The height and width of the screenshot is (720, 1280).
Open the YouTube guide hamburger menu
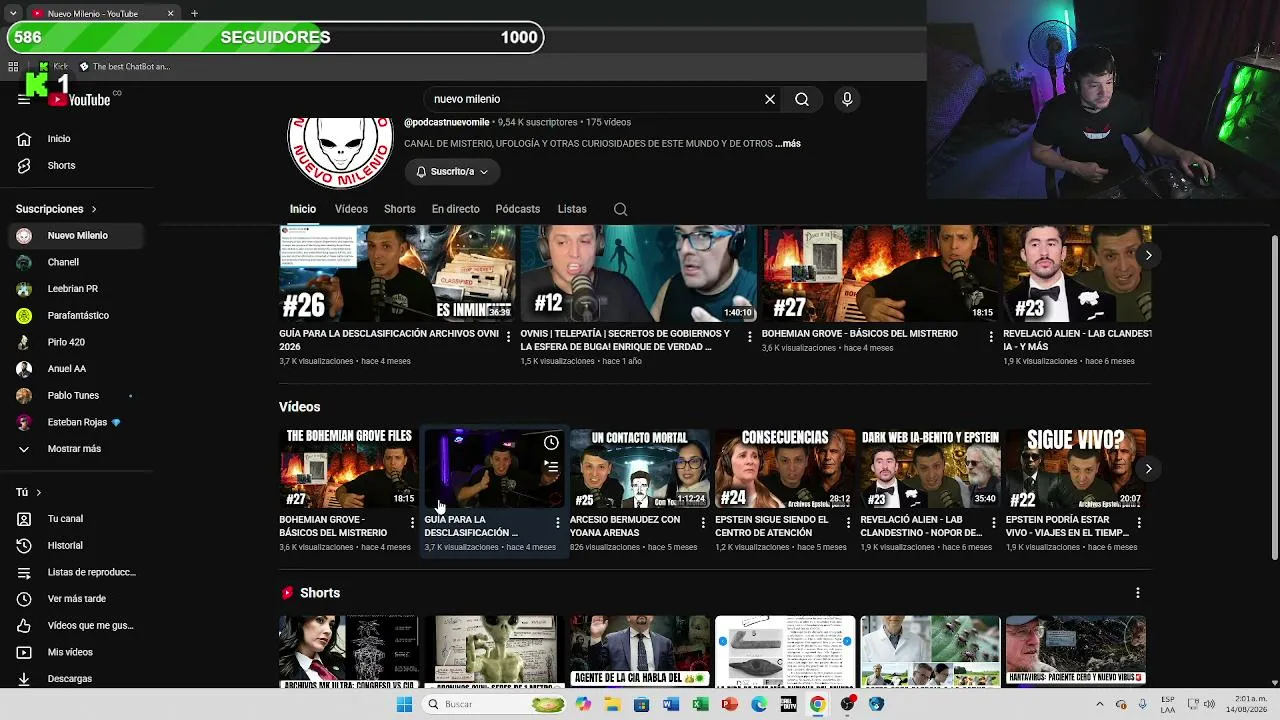24,99
